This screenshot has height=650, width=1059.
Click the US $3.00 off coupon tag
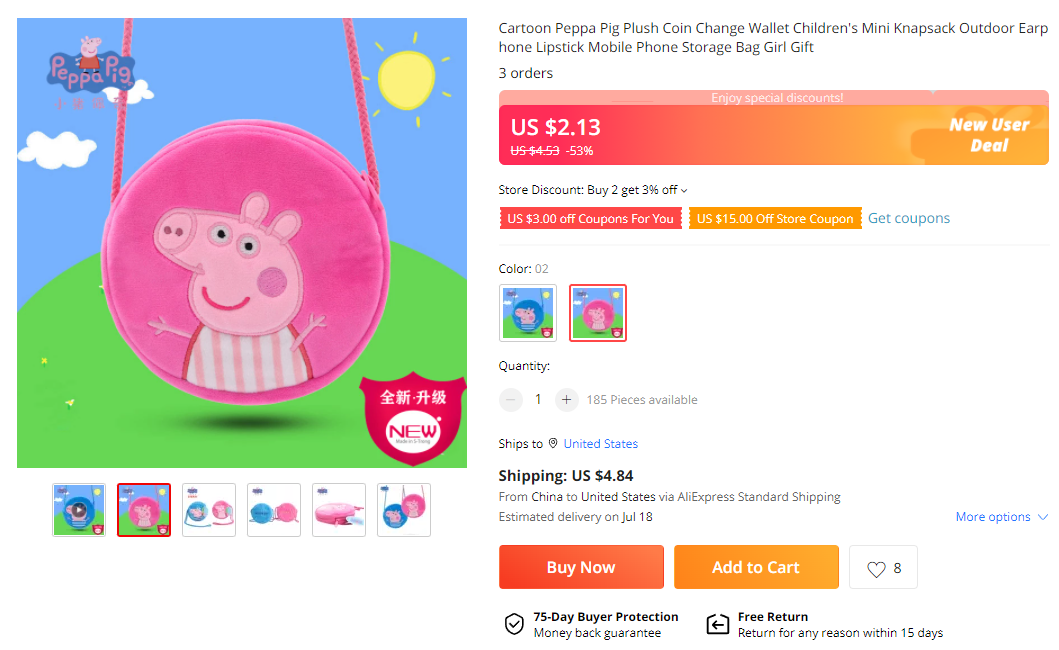[590, 218]
